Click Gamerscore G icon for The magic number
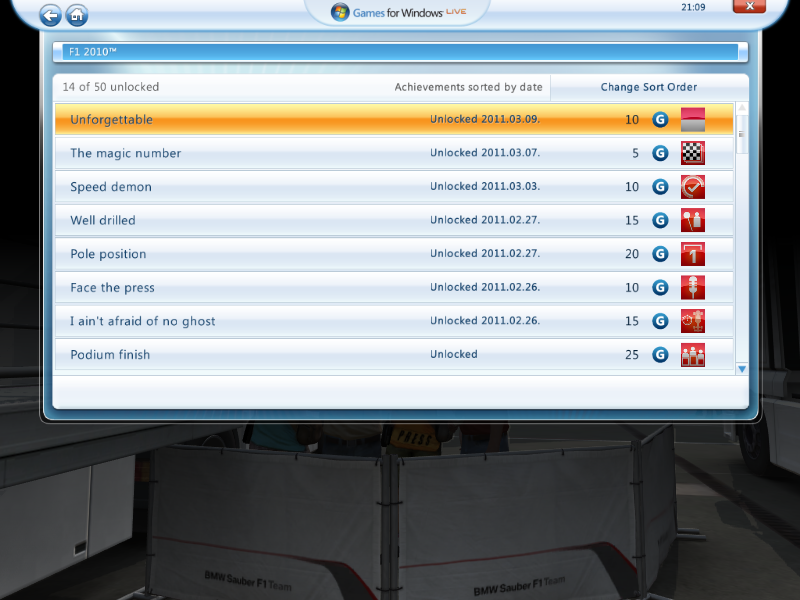This screenshot has width=800, height=600. 660,153
